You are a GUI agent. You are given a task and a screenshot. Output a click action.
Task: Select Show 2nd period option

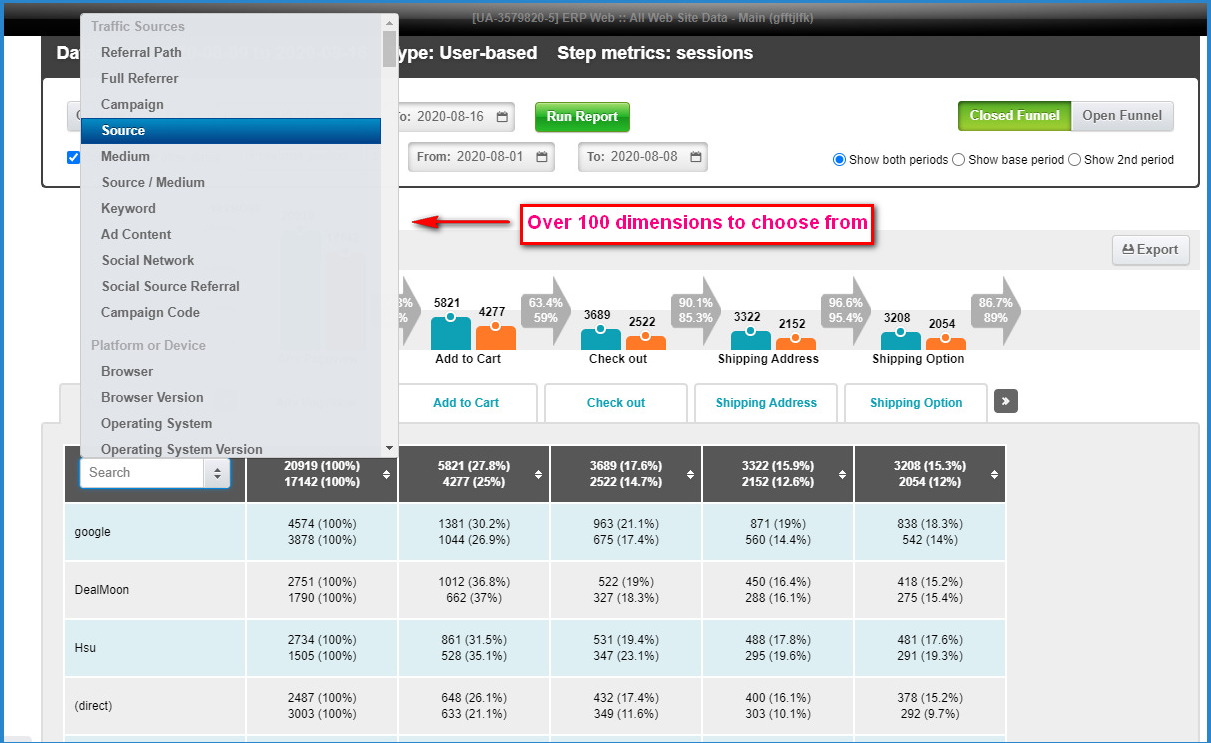(x=1074, y=160)
